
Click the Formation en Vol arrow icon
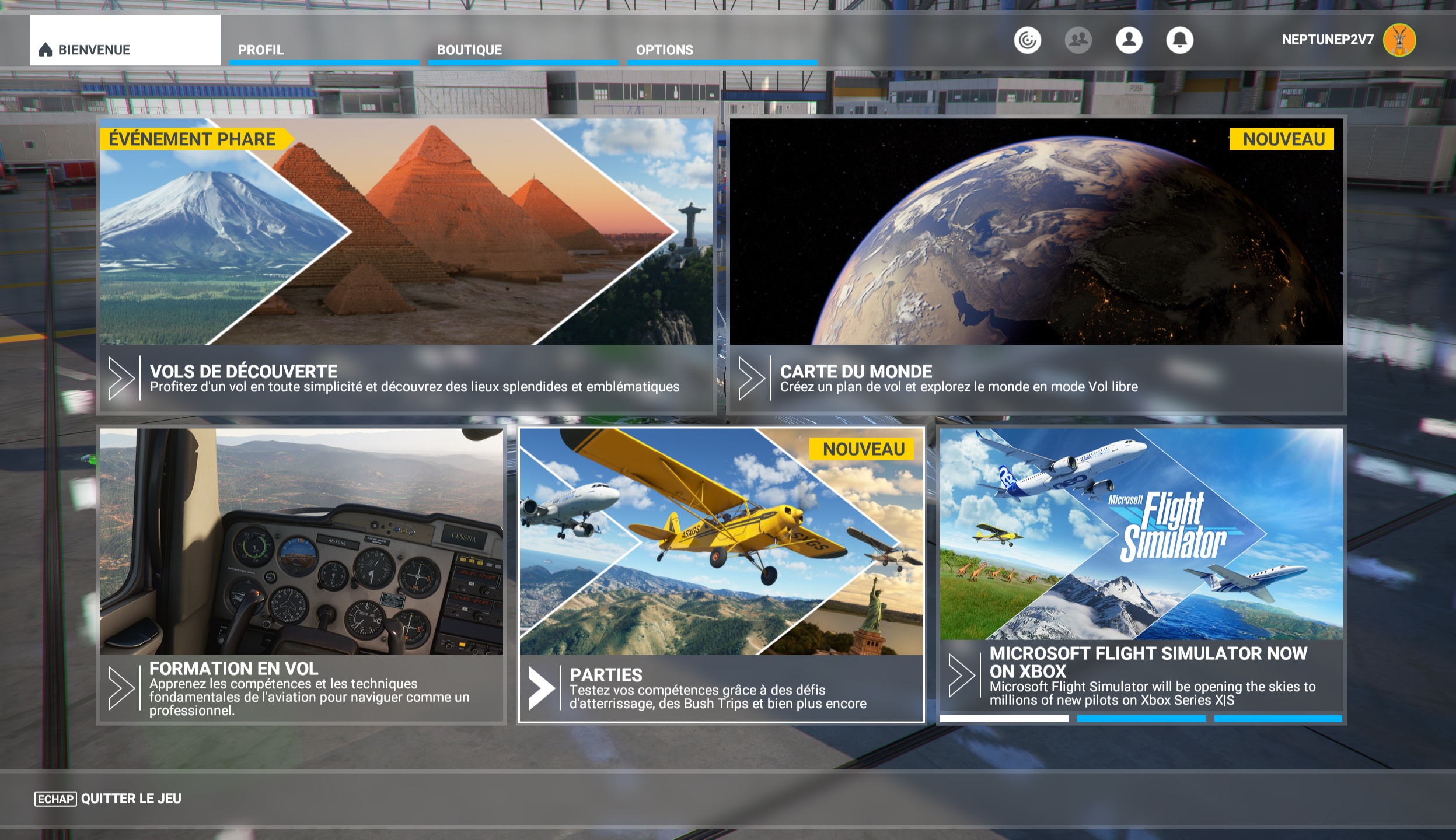121,688
